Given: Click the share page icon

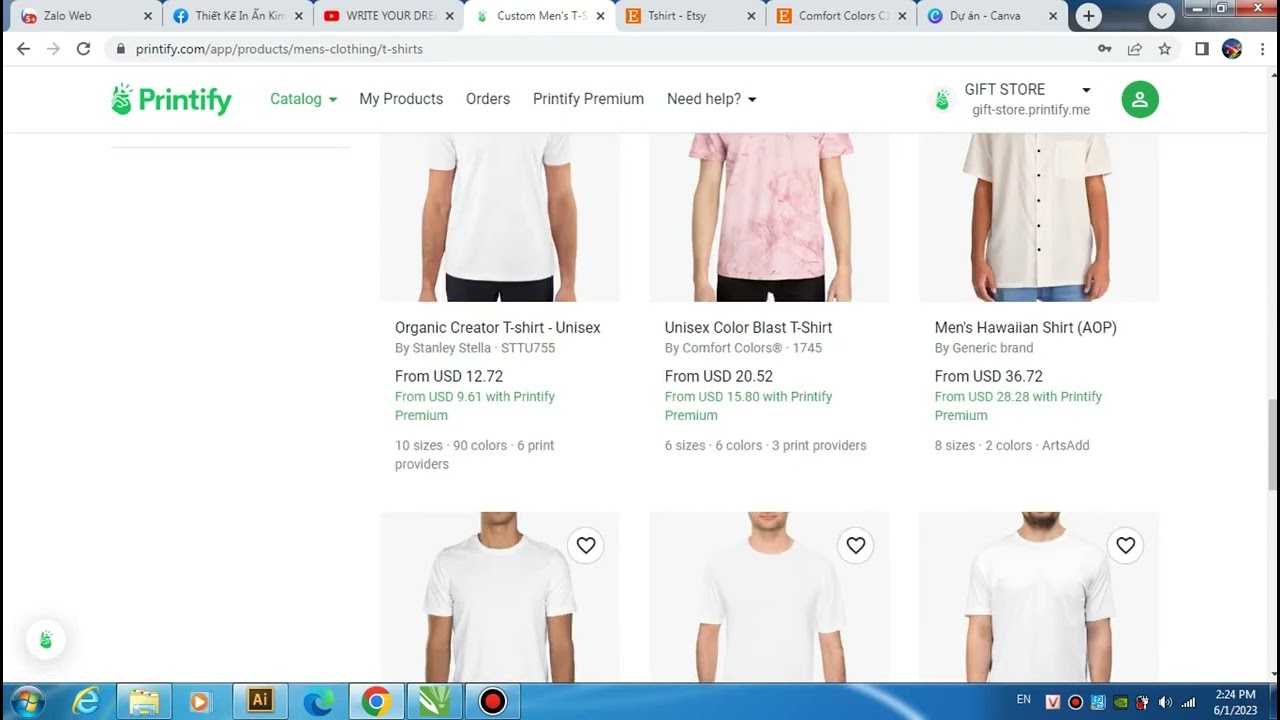Looking at the screenshot, I should [x=1135, y=49].
